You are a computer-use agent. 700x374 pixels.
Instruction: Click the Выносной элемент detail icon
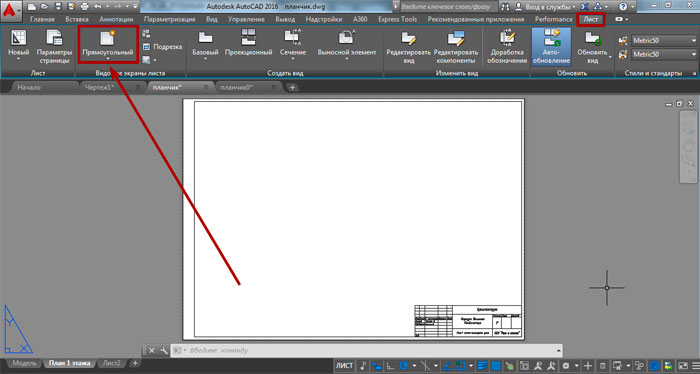347,44
